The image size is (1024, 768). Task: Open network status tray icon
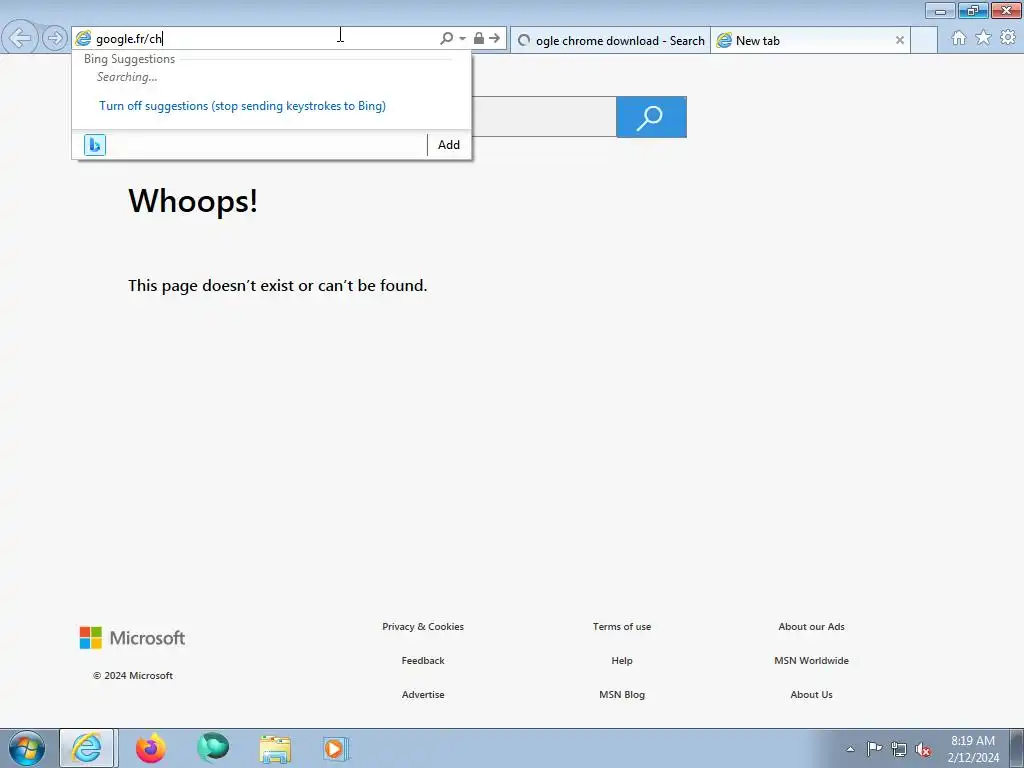[x=899, y=749]
